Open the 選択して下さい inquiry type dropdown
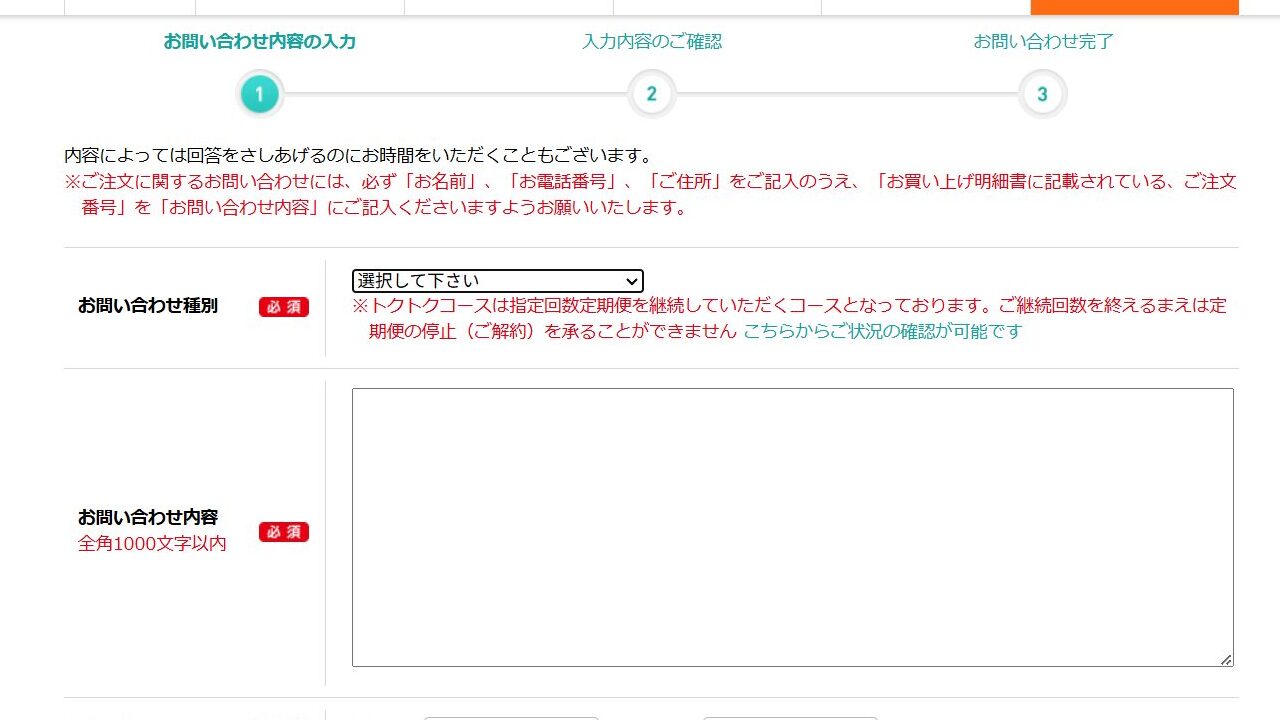Image resolution: width=1280 pixels, height=720 pixels. [x=497, y=281]
